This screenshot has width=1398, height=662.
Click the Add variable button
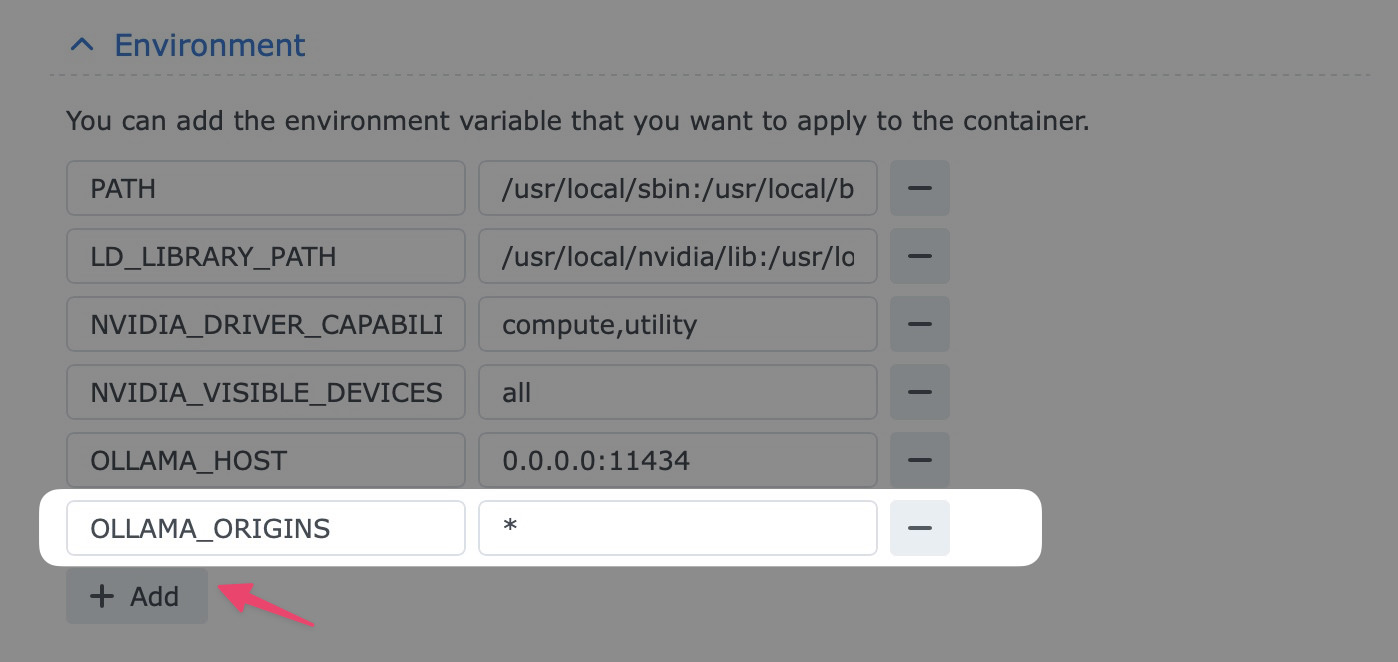point(137,596)
